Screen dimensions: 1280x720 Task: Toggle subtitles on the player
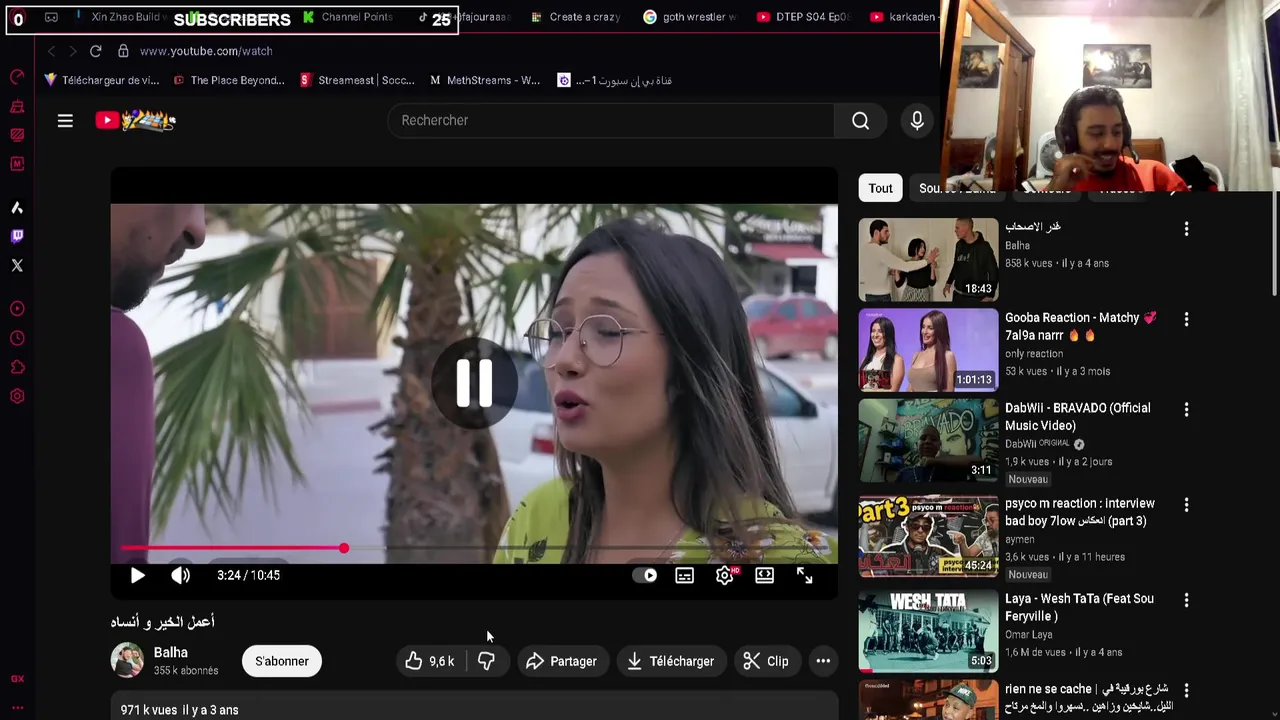click(x=684, y=575)
